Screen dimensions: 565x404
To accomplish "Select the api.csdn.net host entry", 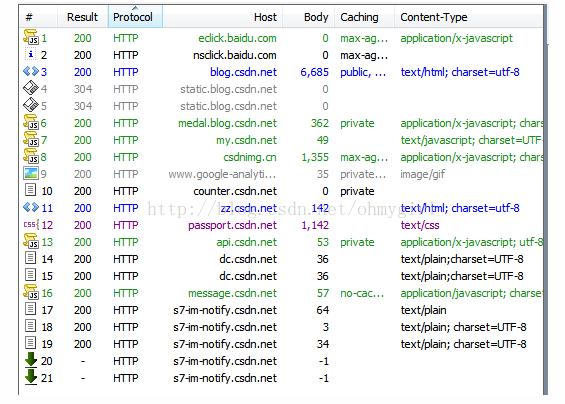I will (246, 242).
